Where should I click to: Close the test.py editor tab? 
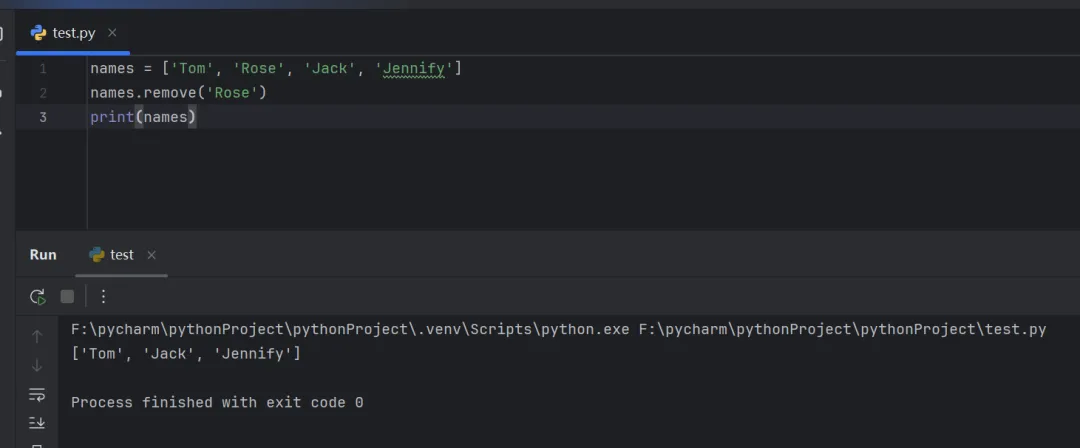pos(112,33)
